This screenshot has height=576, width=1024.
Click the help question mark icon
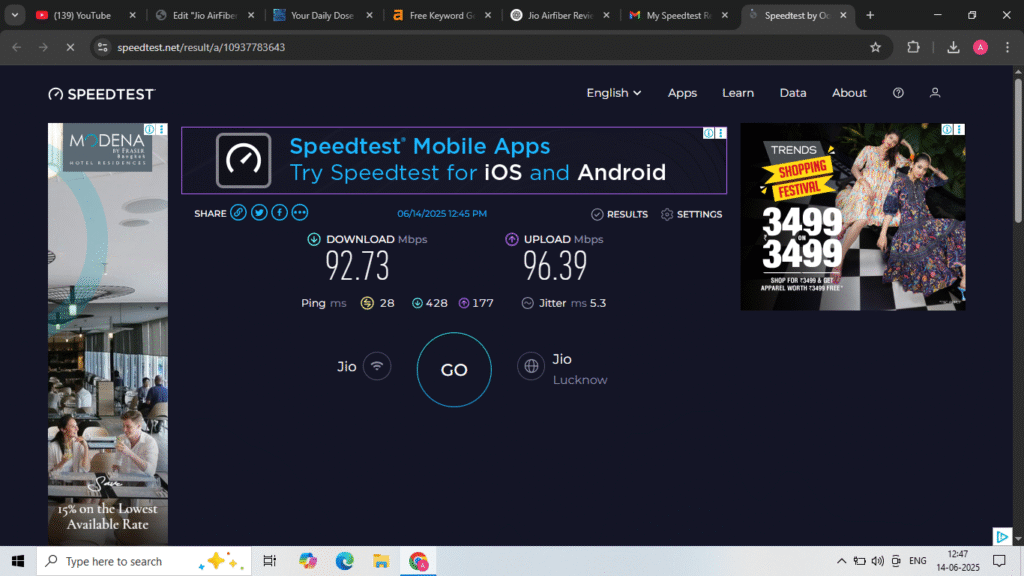coord(899,93)
